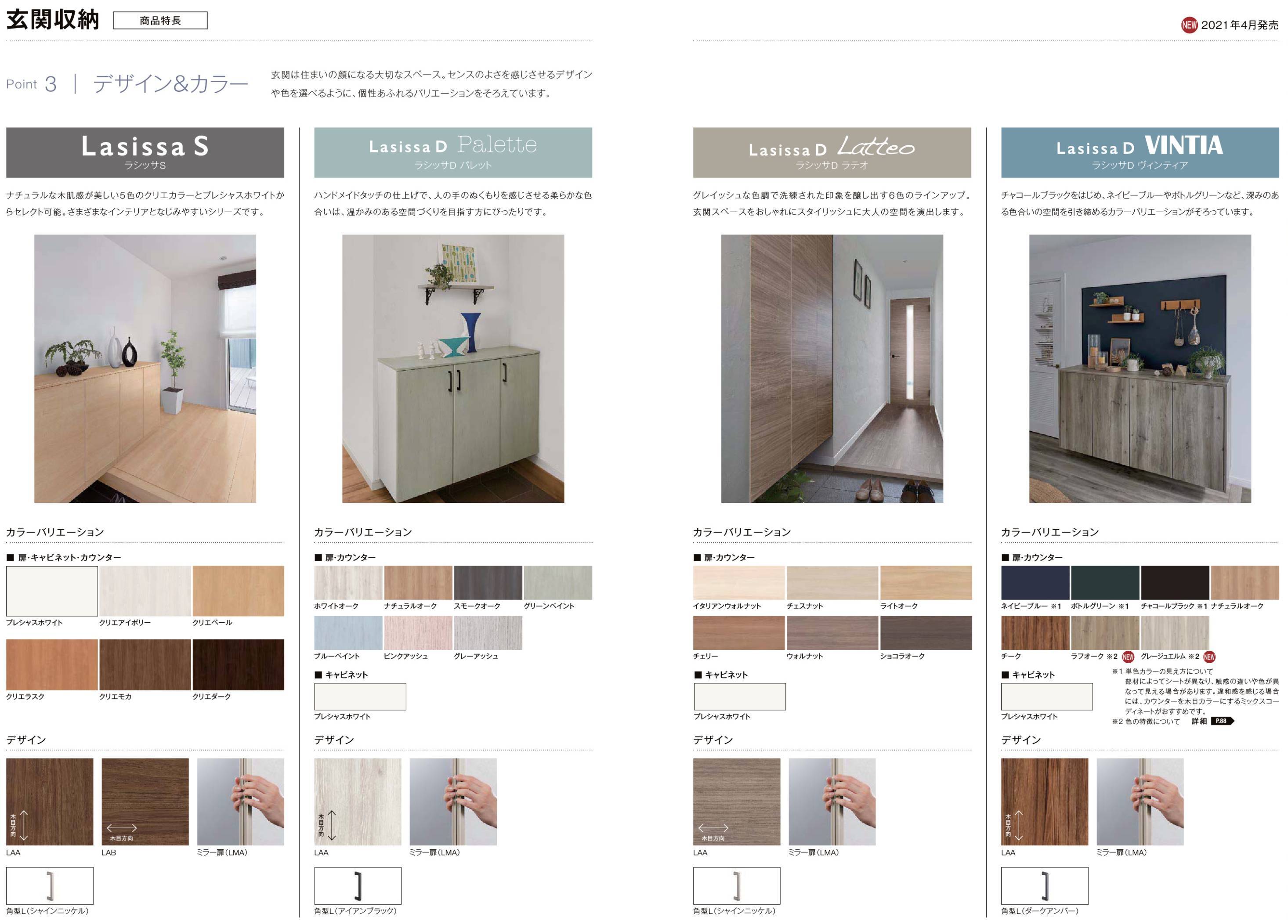
Task: Click the Palette LAA white oak design thumbnail
Action: click(x=358, y=801)
